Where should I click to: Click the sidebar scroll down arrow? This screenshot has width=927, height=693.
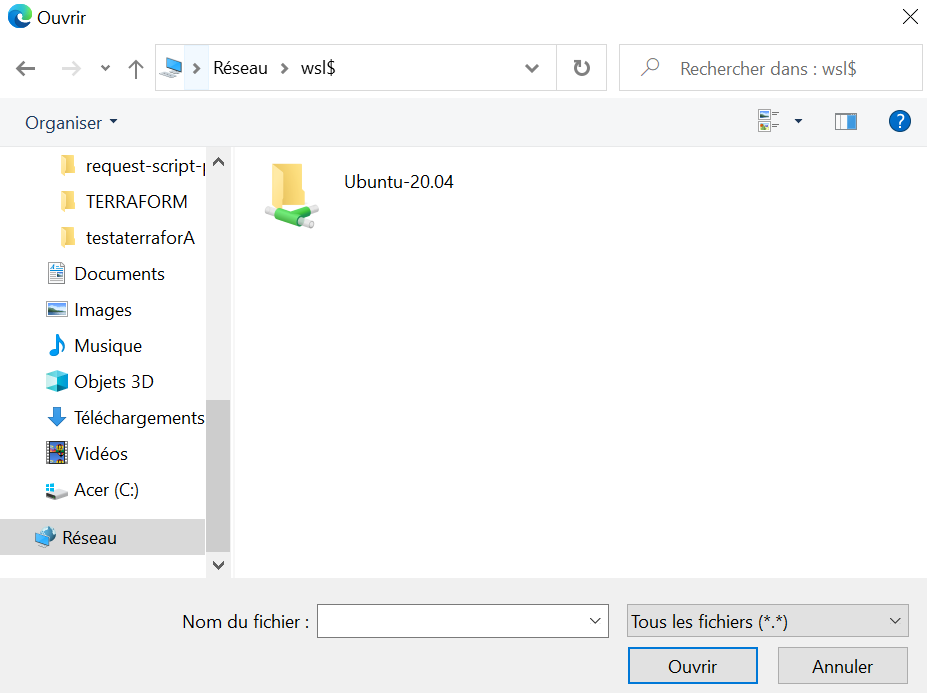pos(218,565)
